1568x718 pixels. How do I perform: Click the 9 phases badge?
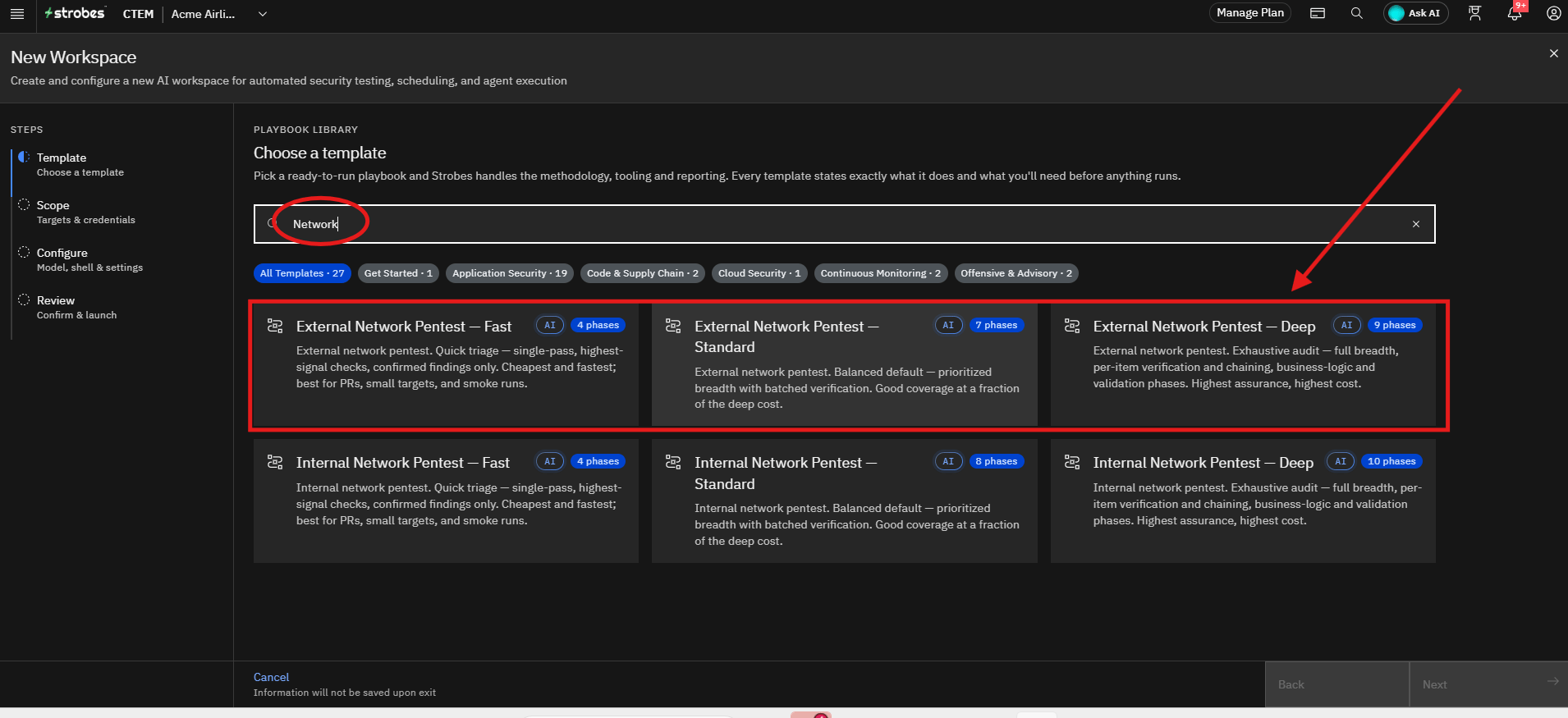(1395, 325)
